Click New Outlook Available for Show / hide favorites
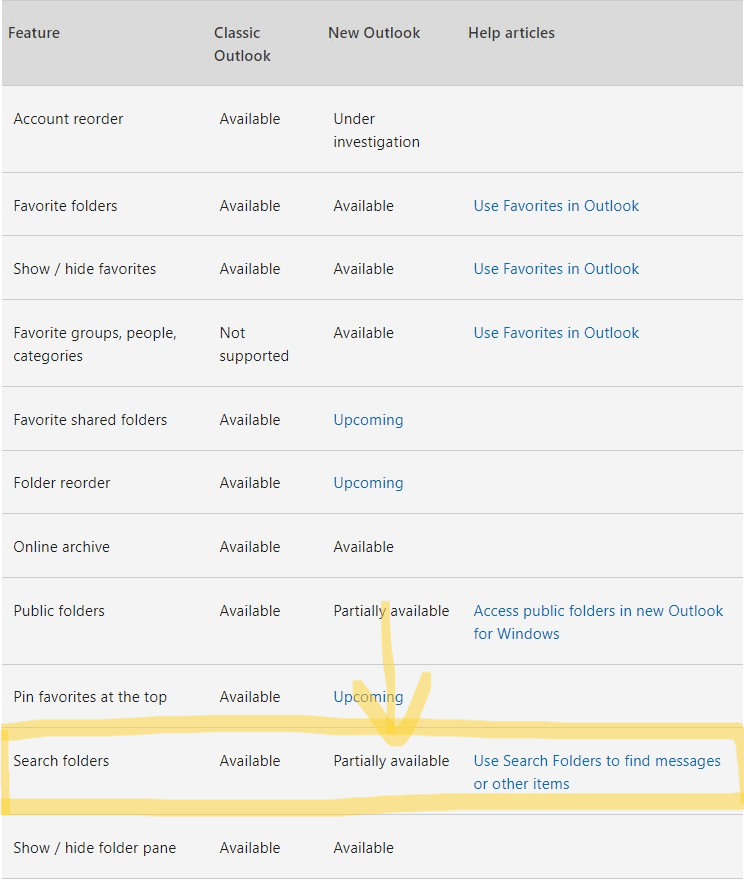 [x=363, y=269]
